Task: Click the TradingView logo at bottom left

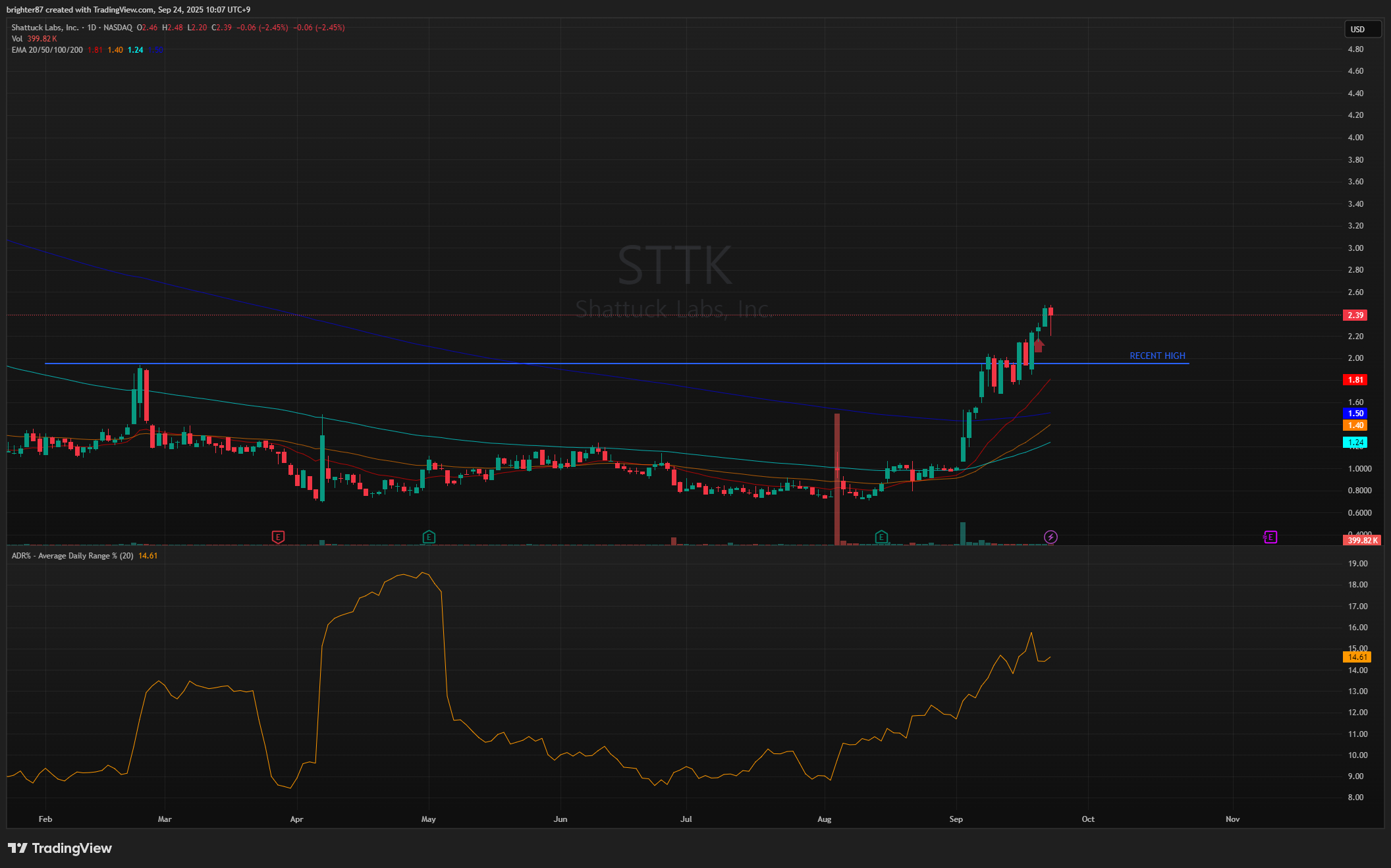Action: pos(60,848)
